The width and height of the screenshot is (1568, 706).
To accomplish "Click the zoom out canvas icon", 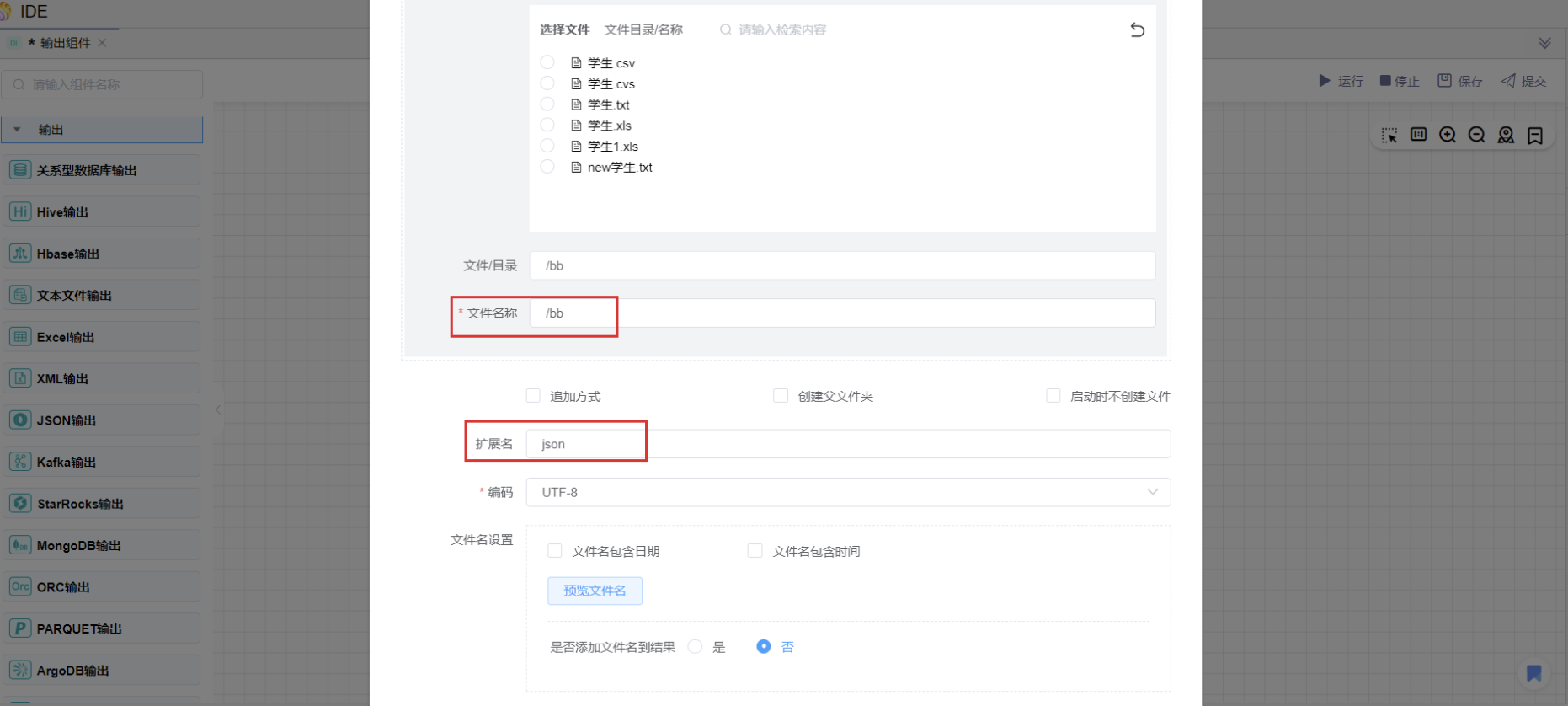I will coord(1476,135).
